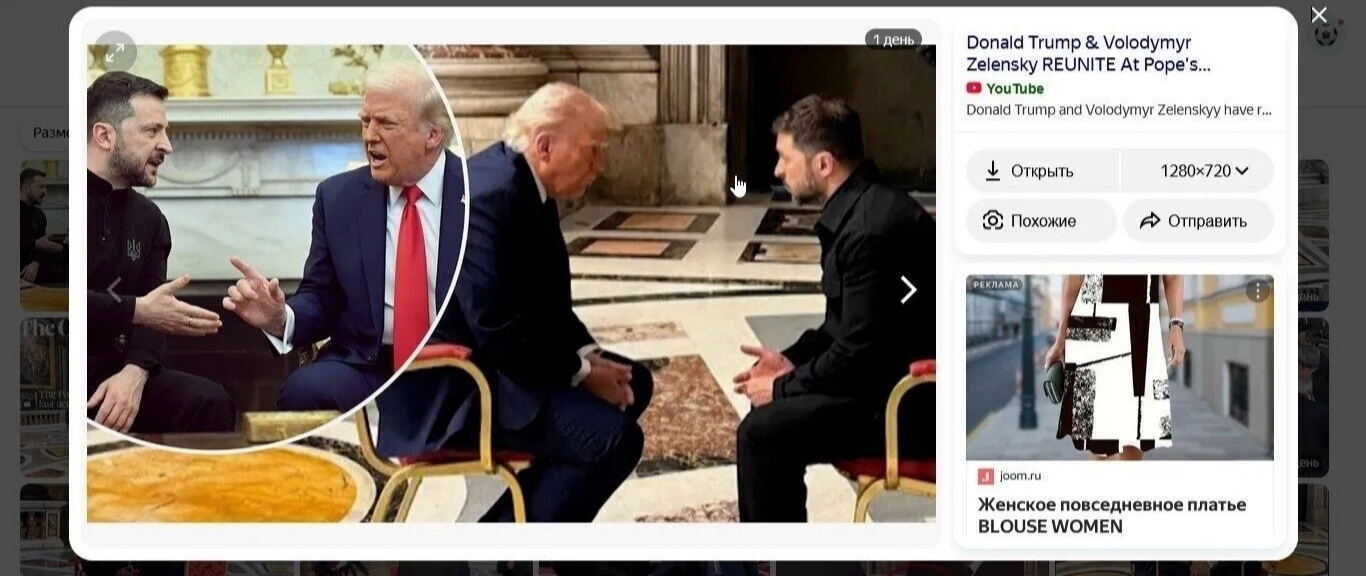Open the YouTube source link
The height and width of the screenshot is (576, 1366).
[1005, 88]
